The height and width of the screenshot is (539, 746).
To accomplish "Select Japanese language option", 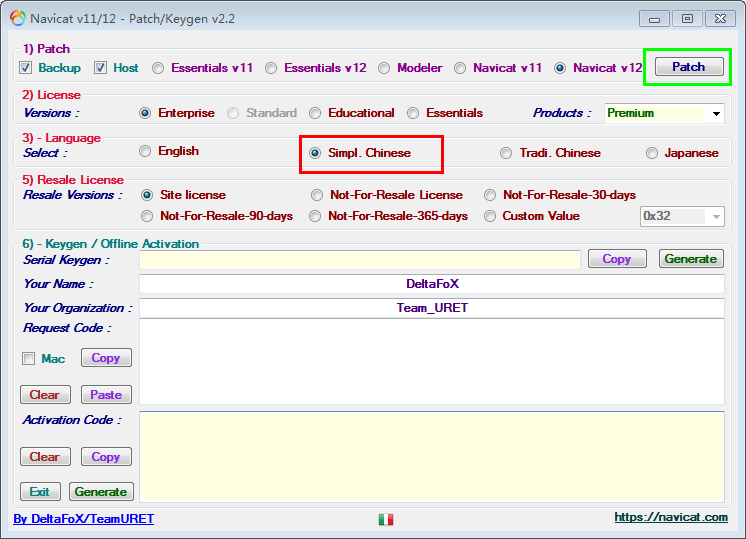I will coord(652,153).
